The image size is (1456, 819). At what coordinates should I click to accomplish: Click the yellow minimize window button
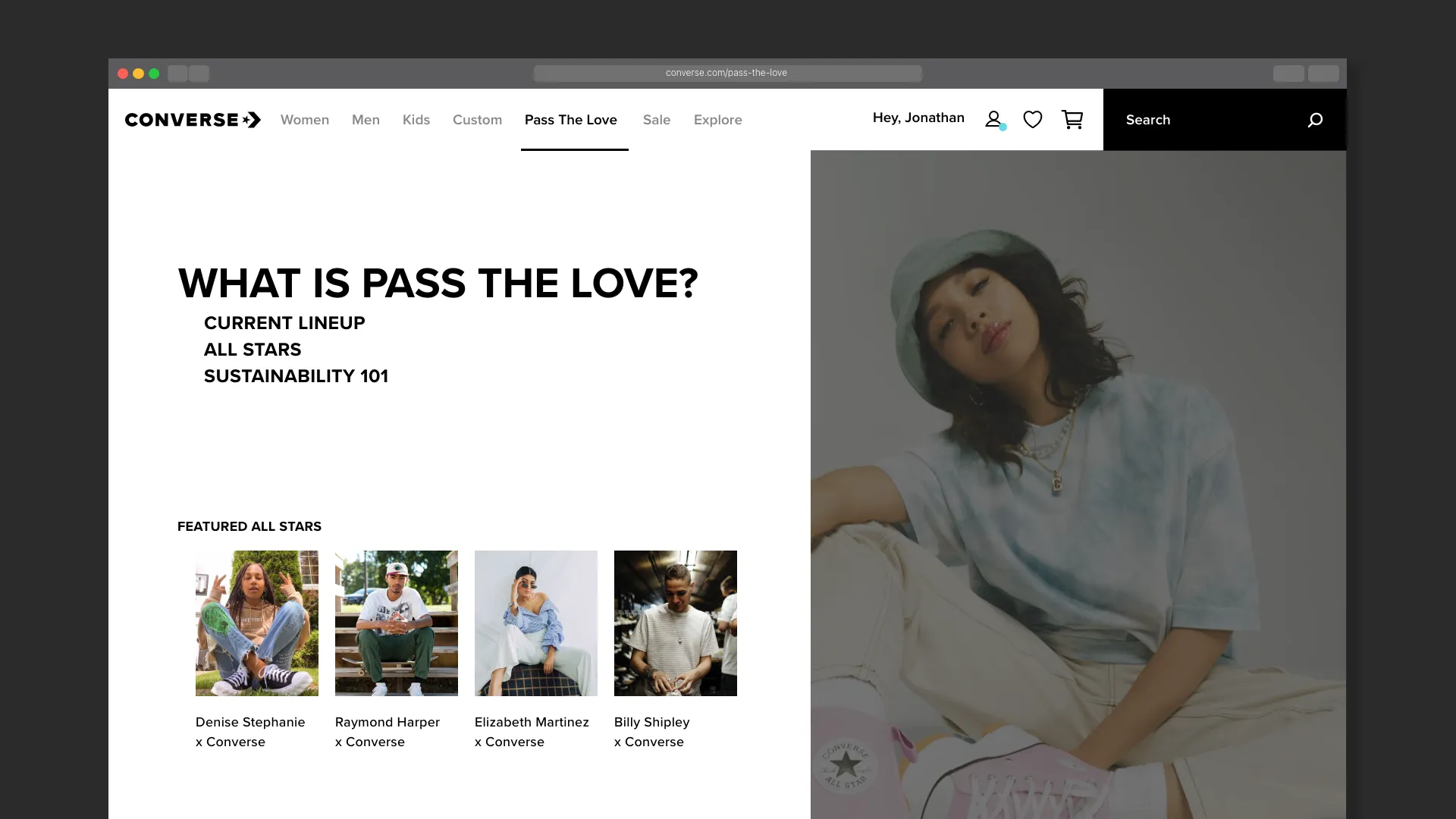click(138, 74)
